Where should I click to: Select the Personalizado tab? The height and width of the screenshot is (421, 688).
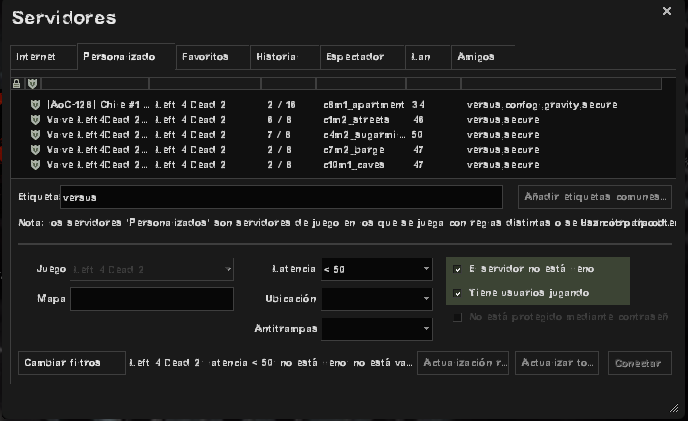click(126, 57)
